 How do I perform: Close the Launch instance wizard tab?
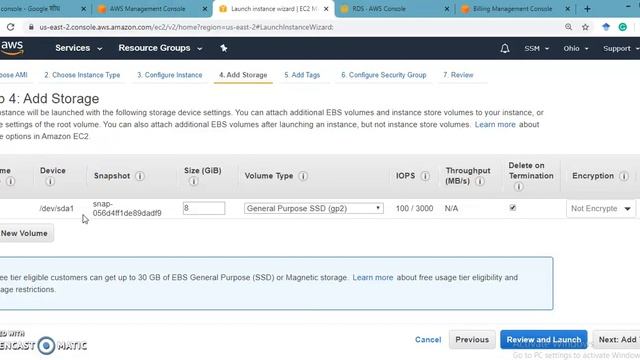pyautogui.click(x=326, y=9)
